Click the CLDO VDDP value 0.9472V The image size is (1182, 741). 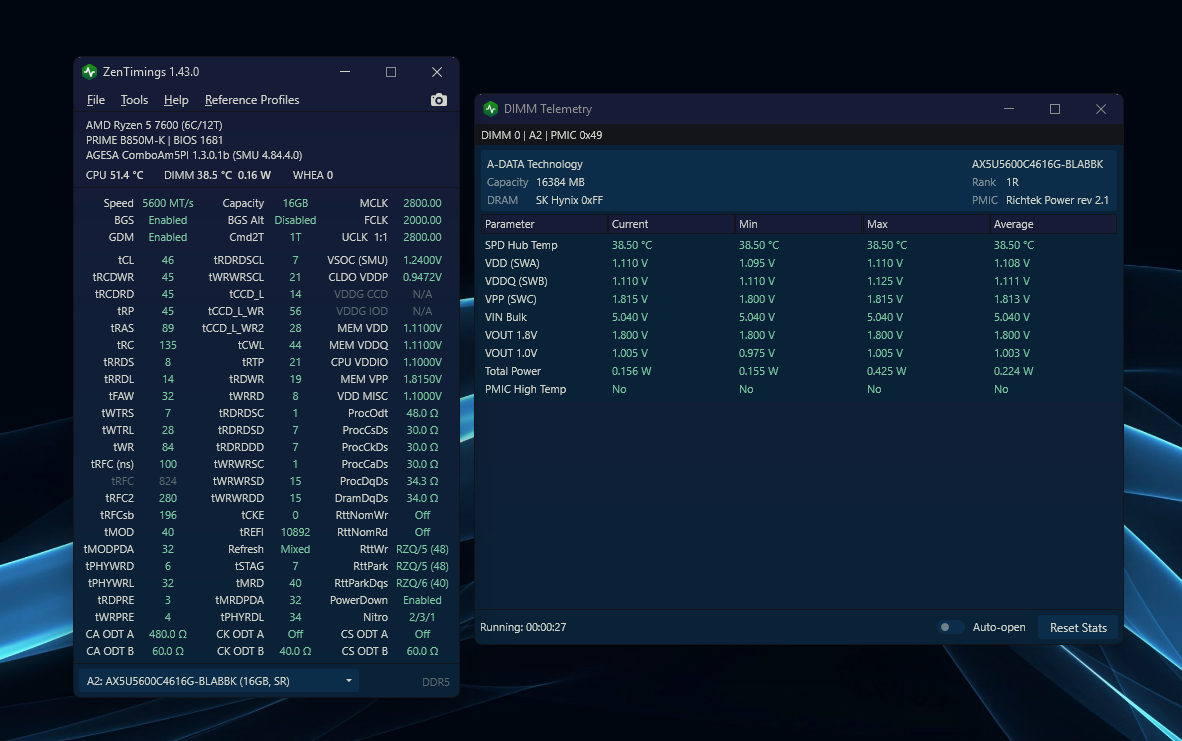(x=422, y=277)
